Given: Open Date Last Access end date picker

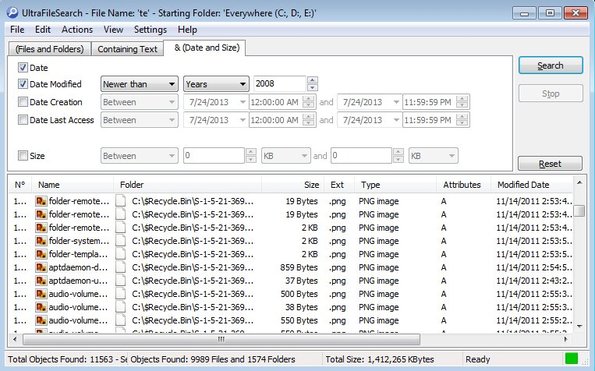Looking at the screenshot, I should (396, 120).
